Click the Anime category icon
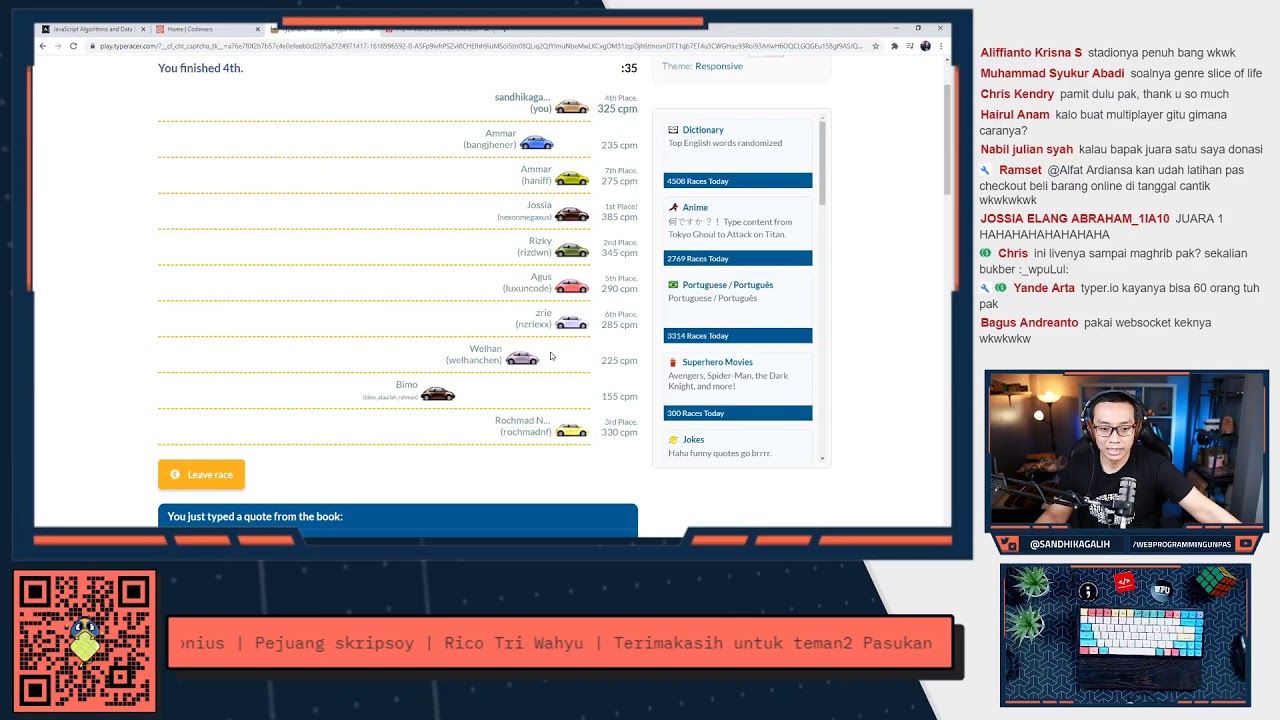The width and height of the screenshot is (1280, 720). pos(673,207)
